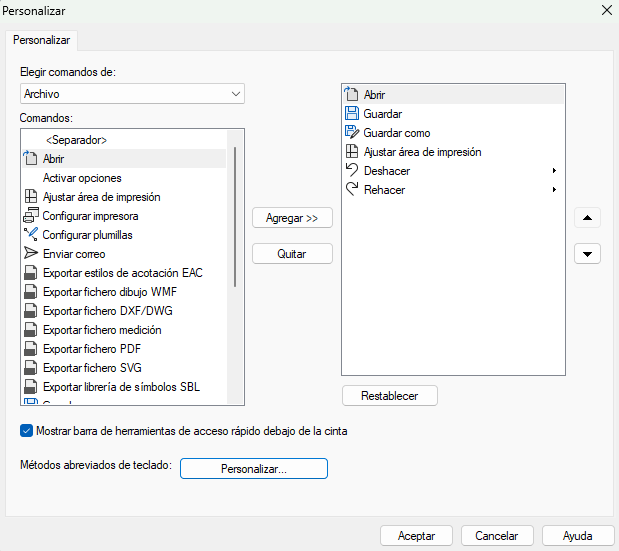Click the Ajustar área de impresión icon in Comandos list
619x551 pixels.
click(x=31, y=196)
